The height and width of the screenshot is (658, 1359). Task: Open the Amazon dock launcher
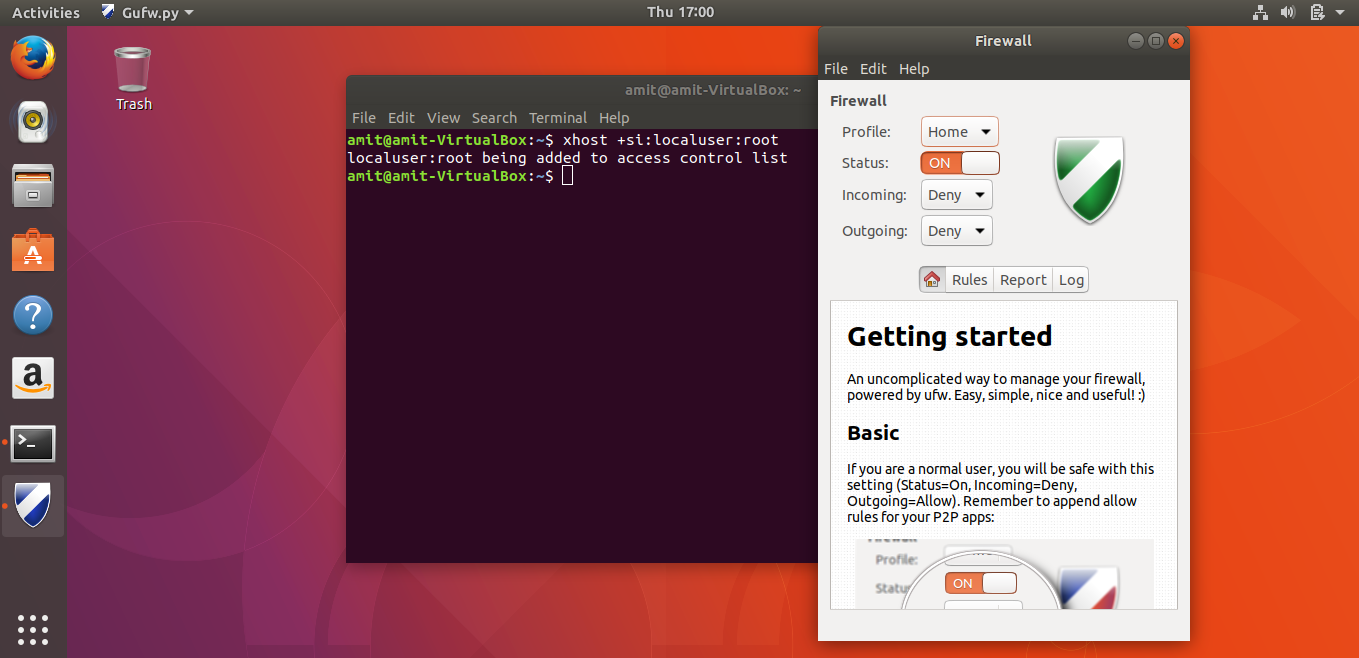point(32,379)
